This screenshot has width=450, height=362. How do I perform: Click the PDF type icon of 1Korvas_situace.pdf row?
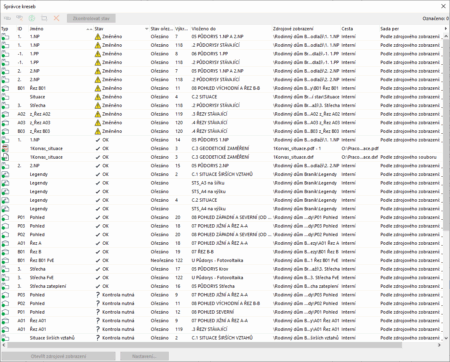tap(5, 149)
